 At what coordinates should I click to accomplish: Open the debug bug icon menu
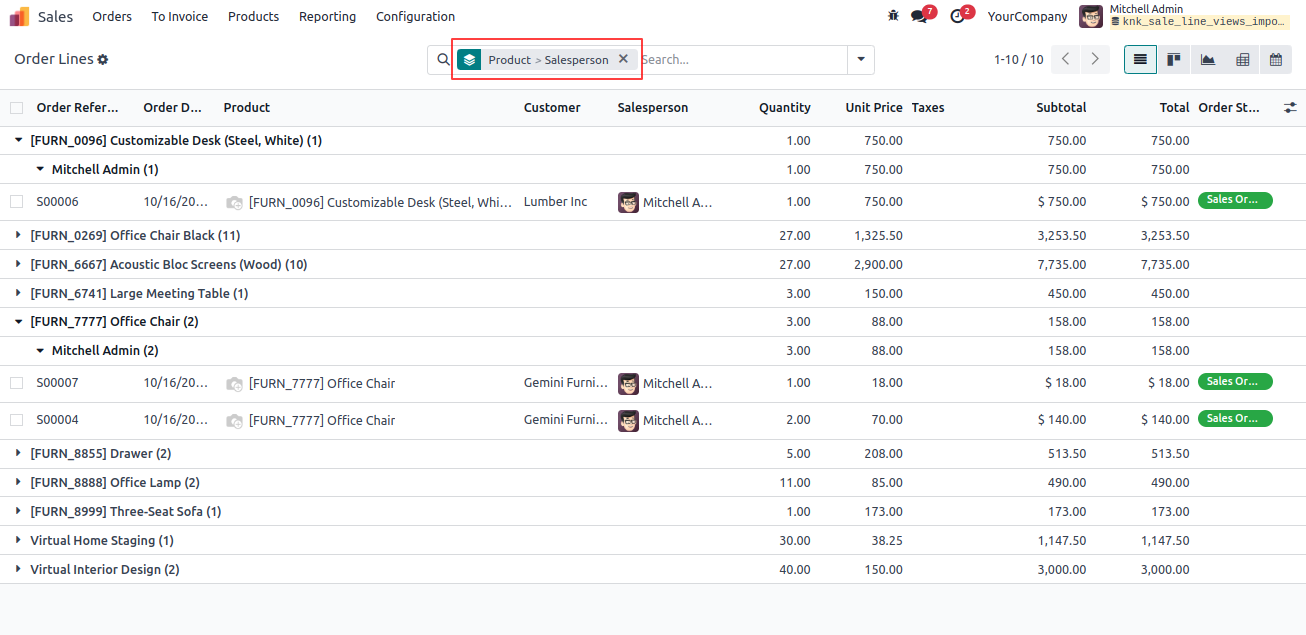(x=893, y=16)
